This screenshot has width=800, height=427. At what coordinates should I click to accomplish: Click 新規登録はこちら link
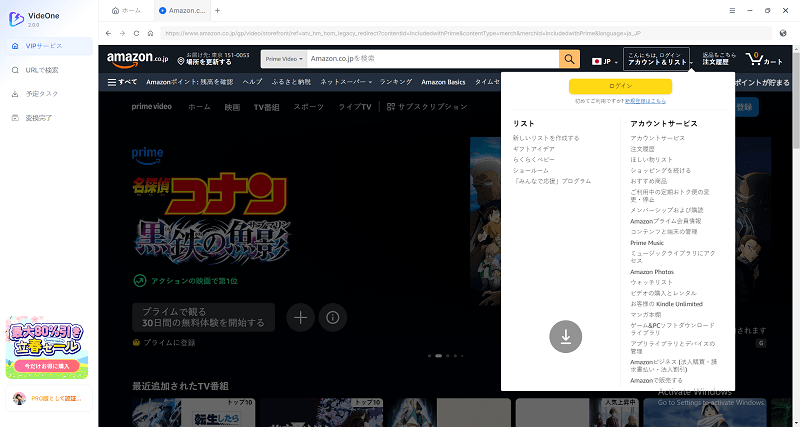(x=645, y=101)
